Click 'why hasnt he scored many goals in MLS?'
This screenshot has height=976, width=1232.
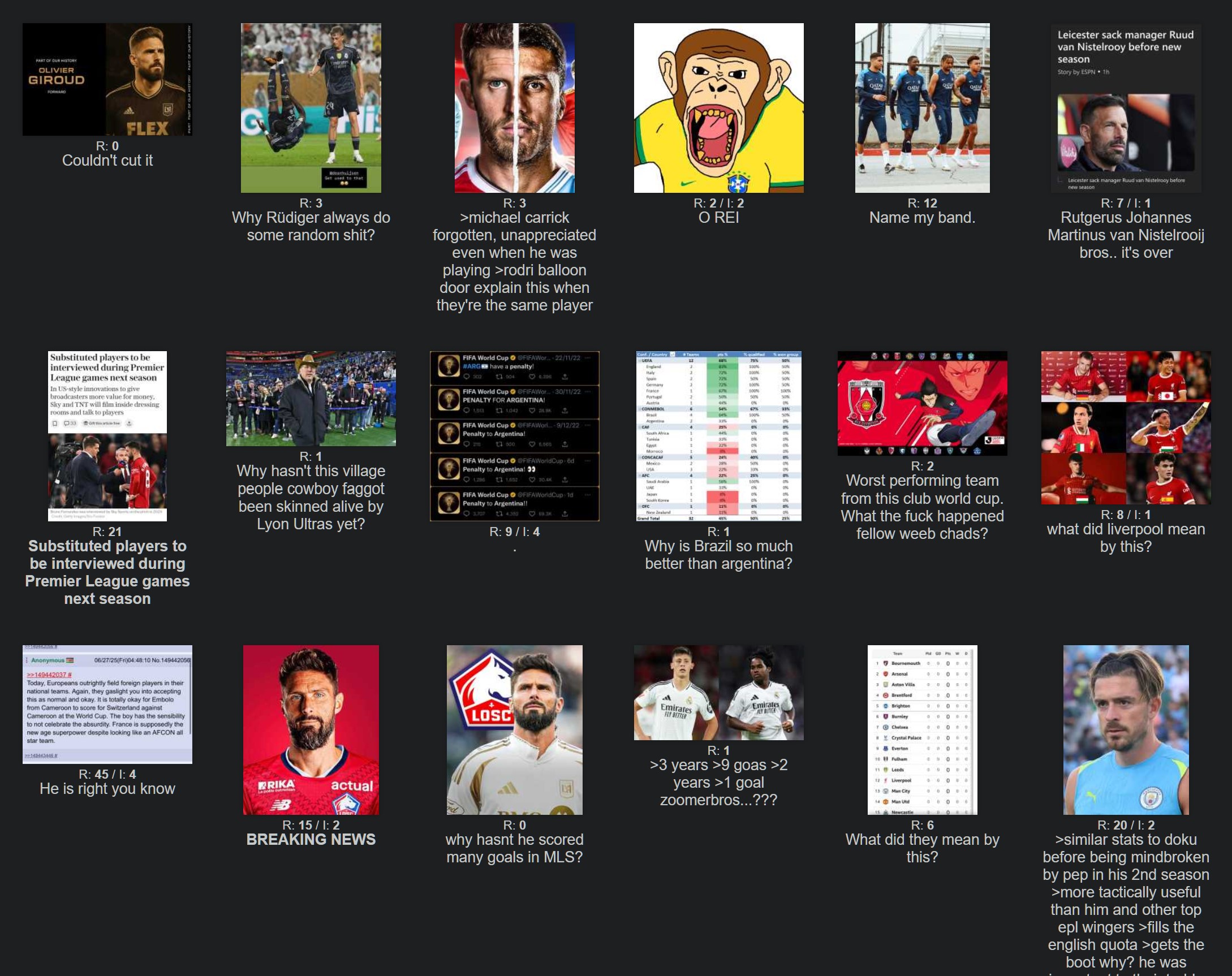click(514, 848)
